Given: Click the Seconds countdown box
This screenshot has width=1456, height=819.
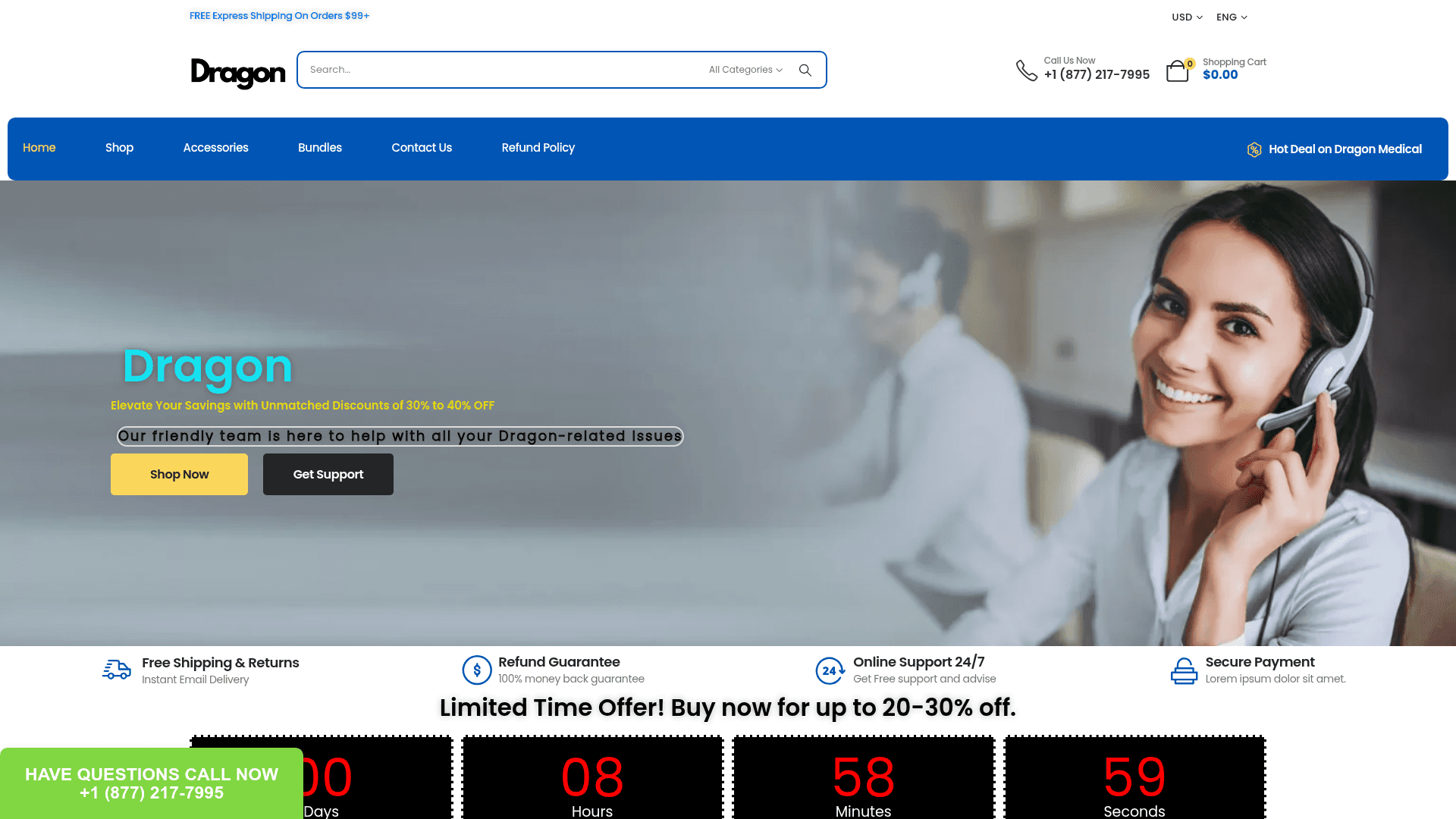Looking at the screenshot, I should [x=1134, y=777].
